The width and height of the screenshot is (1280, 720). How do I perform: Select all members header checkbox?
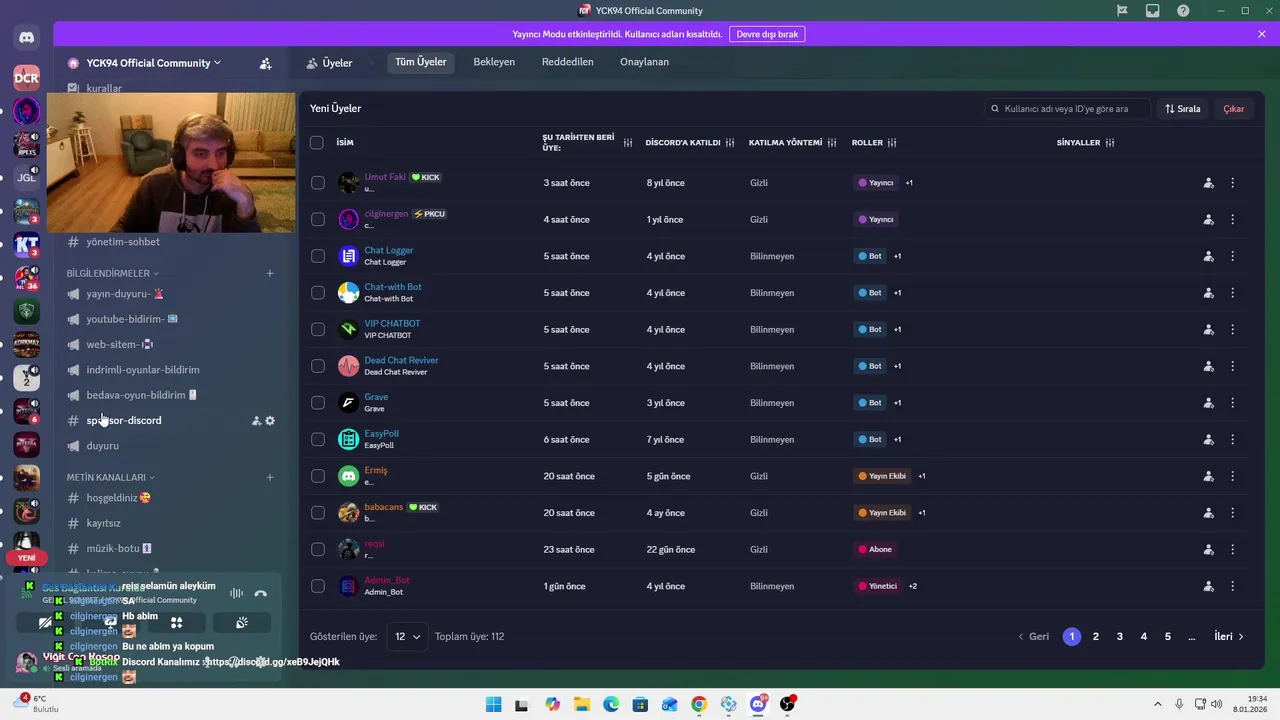(x=317, y=143)
